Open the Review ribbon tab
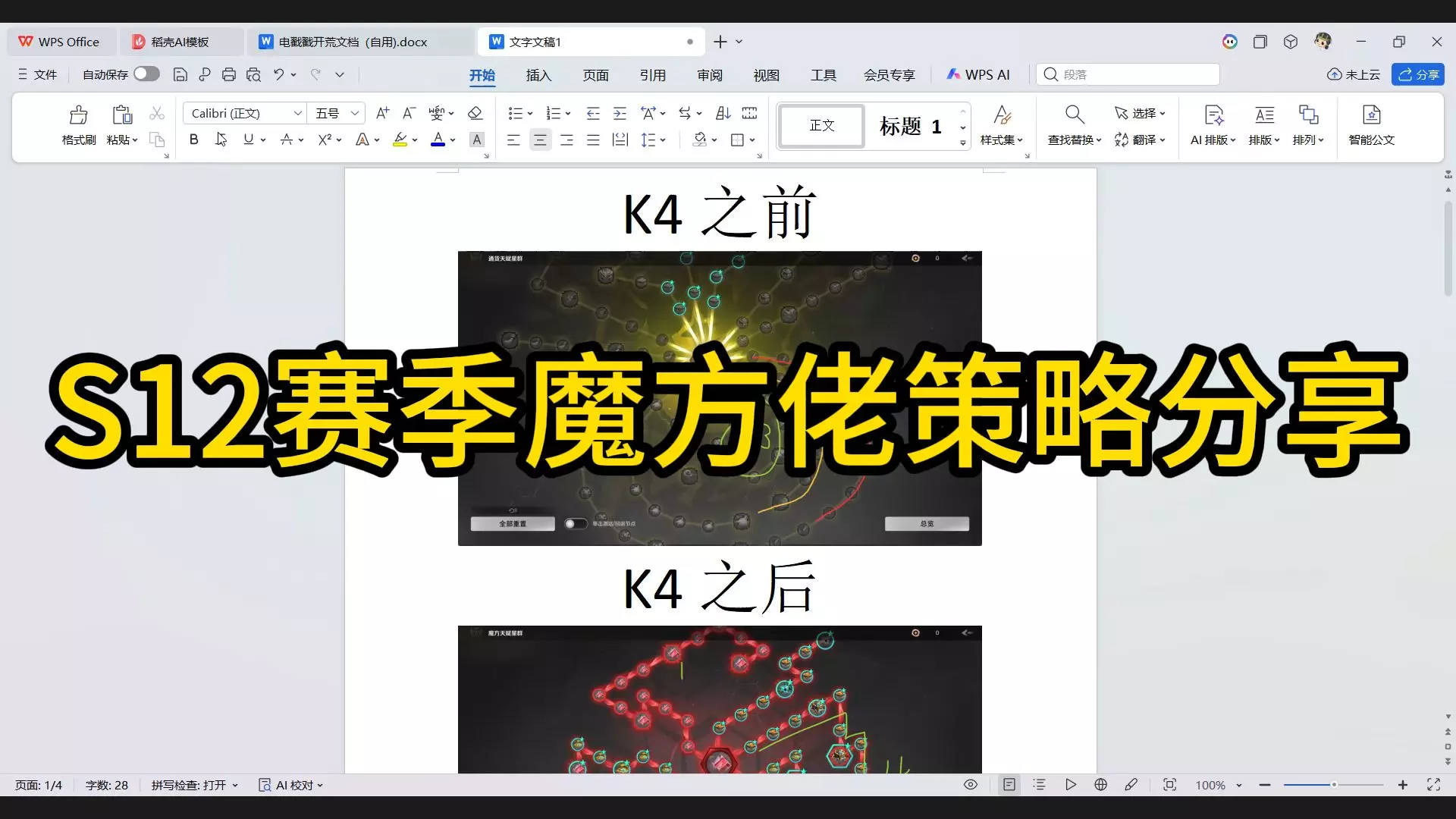1456x819 pixels. (710, 75)
